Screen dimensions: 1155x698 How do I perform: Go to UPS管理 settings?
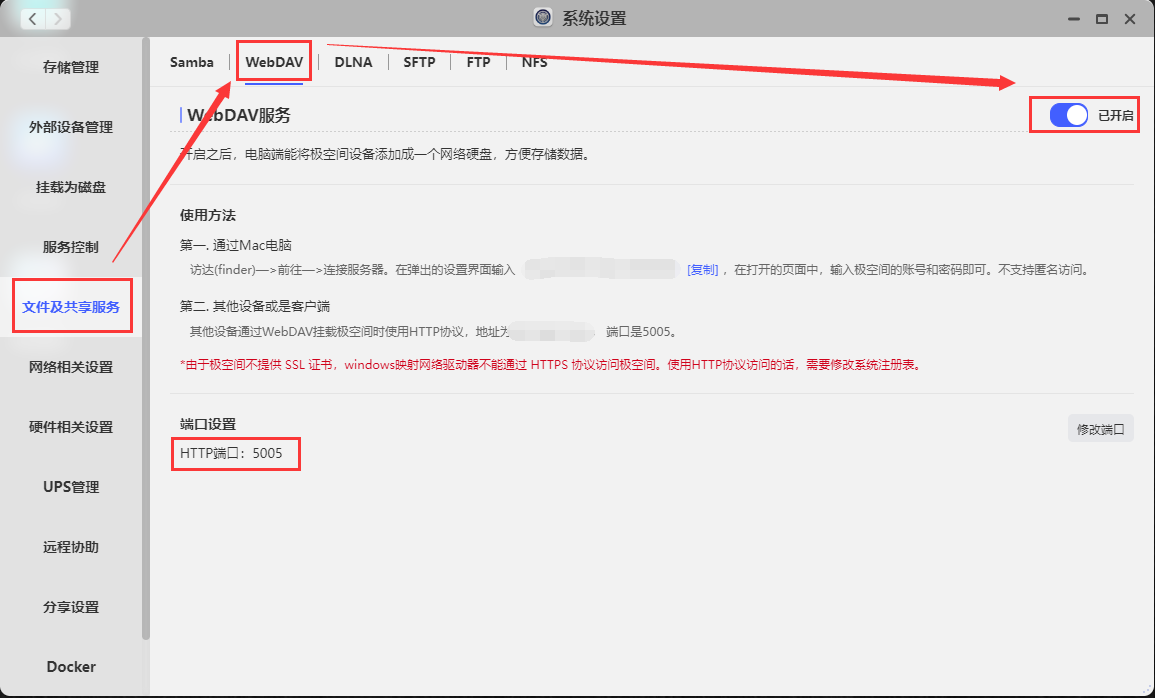(x=71, y=487)
